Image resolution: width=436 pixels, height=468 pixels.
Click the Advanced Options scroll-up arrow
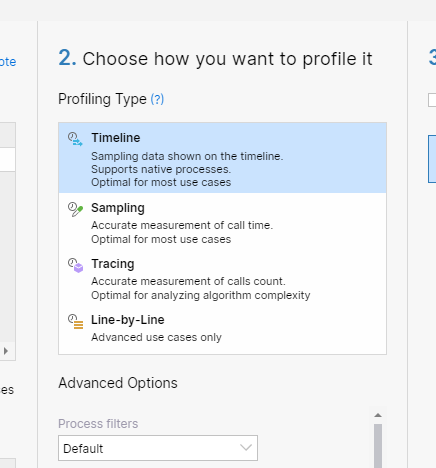(378, 415)
